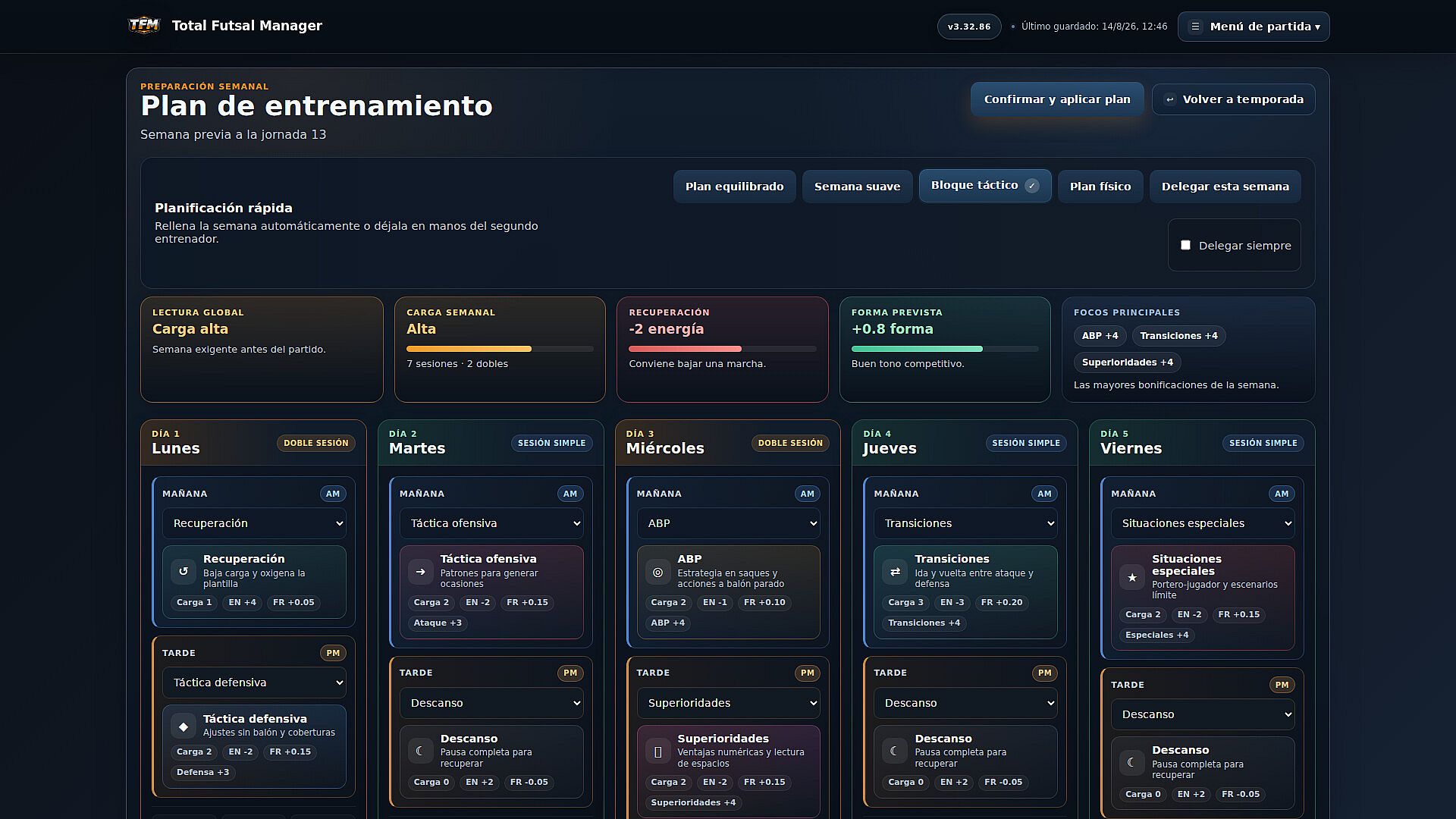
Task: Click the return arrow icon in Volver a temporada
Action: (1169, 99)
